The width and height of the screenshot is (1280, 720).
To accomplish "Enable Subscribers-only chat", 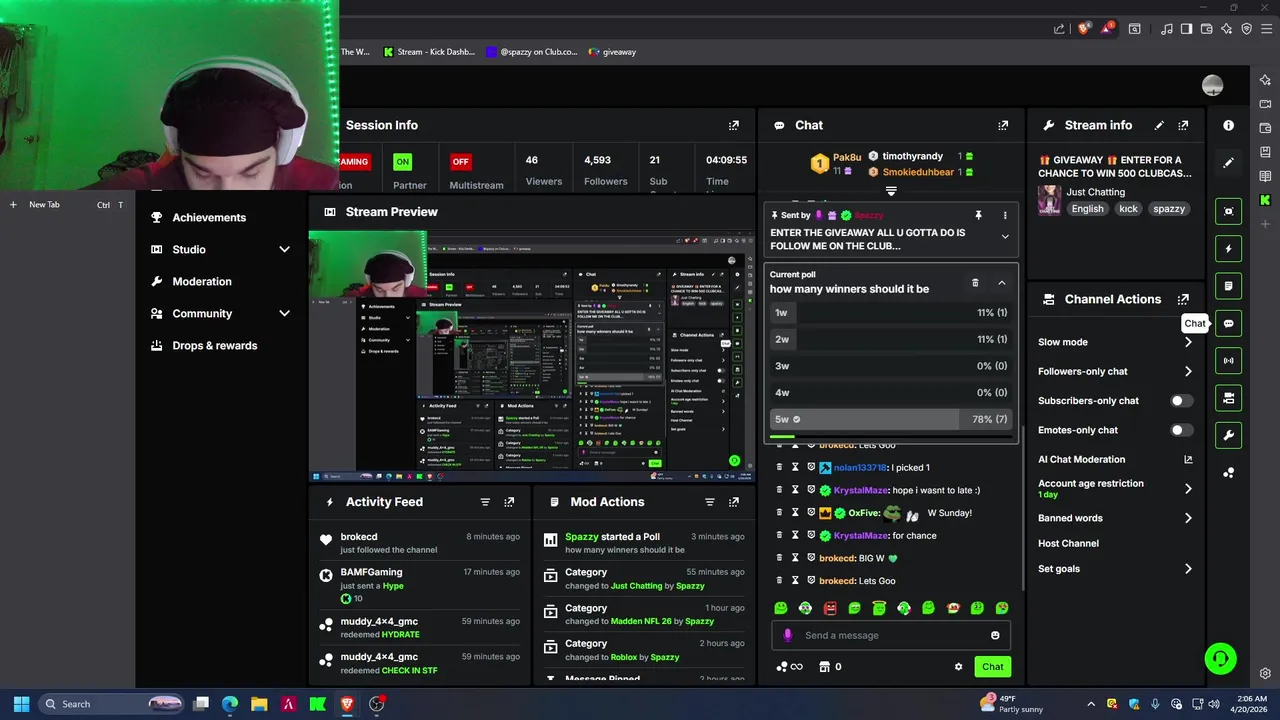I will tap(1181, 401).
